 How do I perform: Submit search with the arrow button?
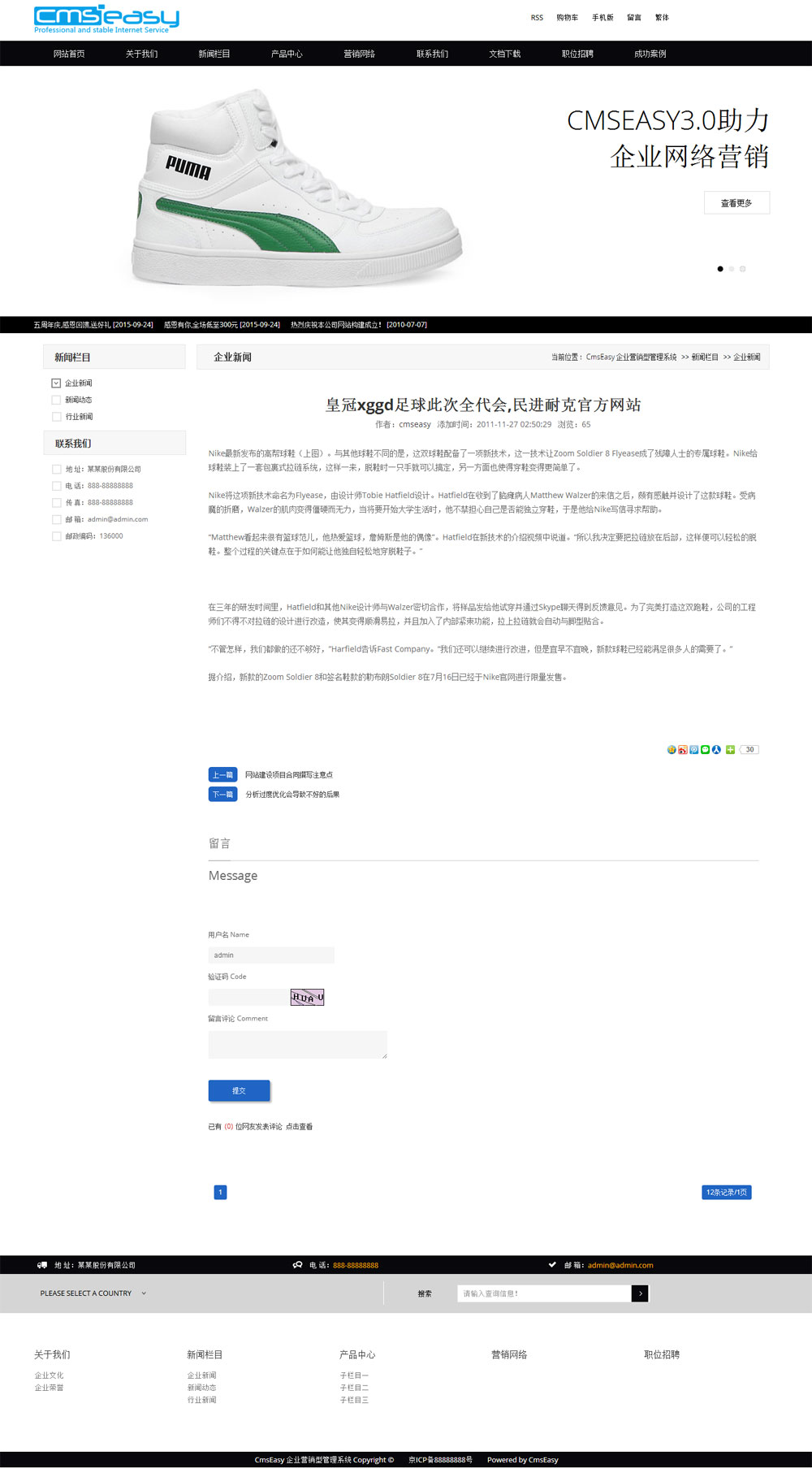pos(640,1293)
